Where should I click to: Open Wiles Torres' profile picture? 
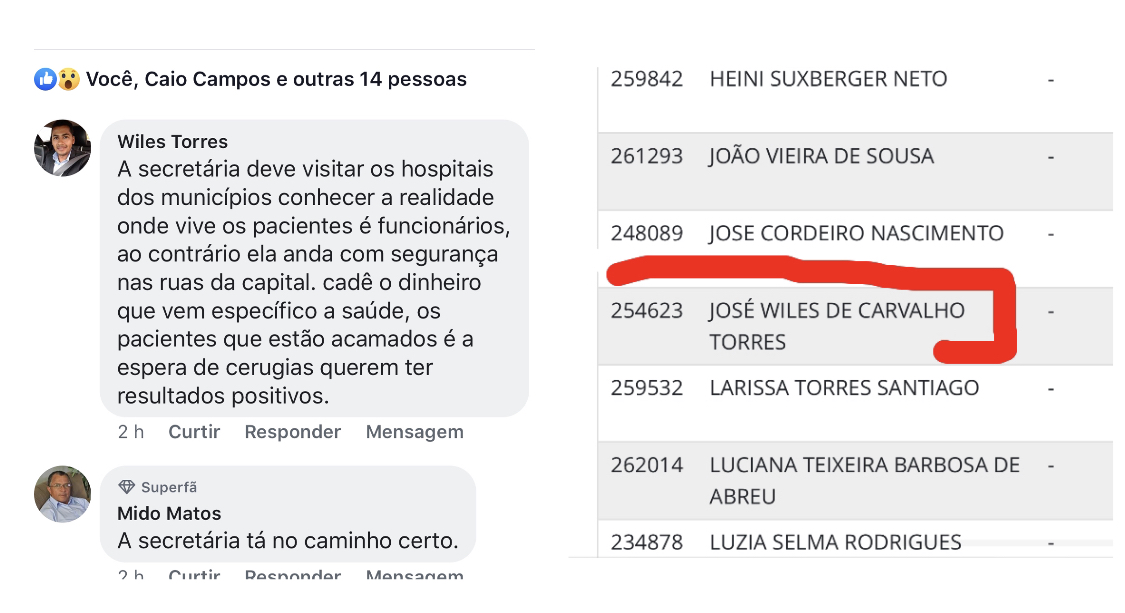coord(63,148)
